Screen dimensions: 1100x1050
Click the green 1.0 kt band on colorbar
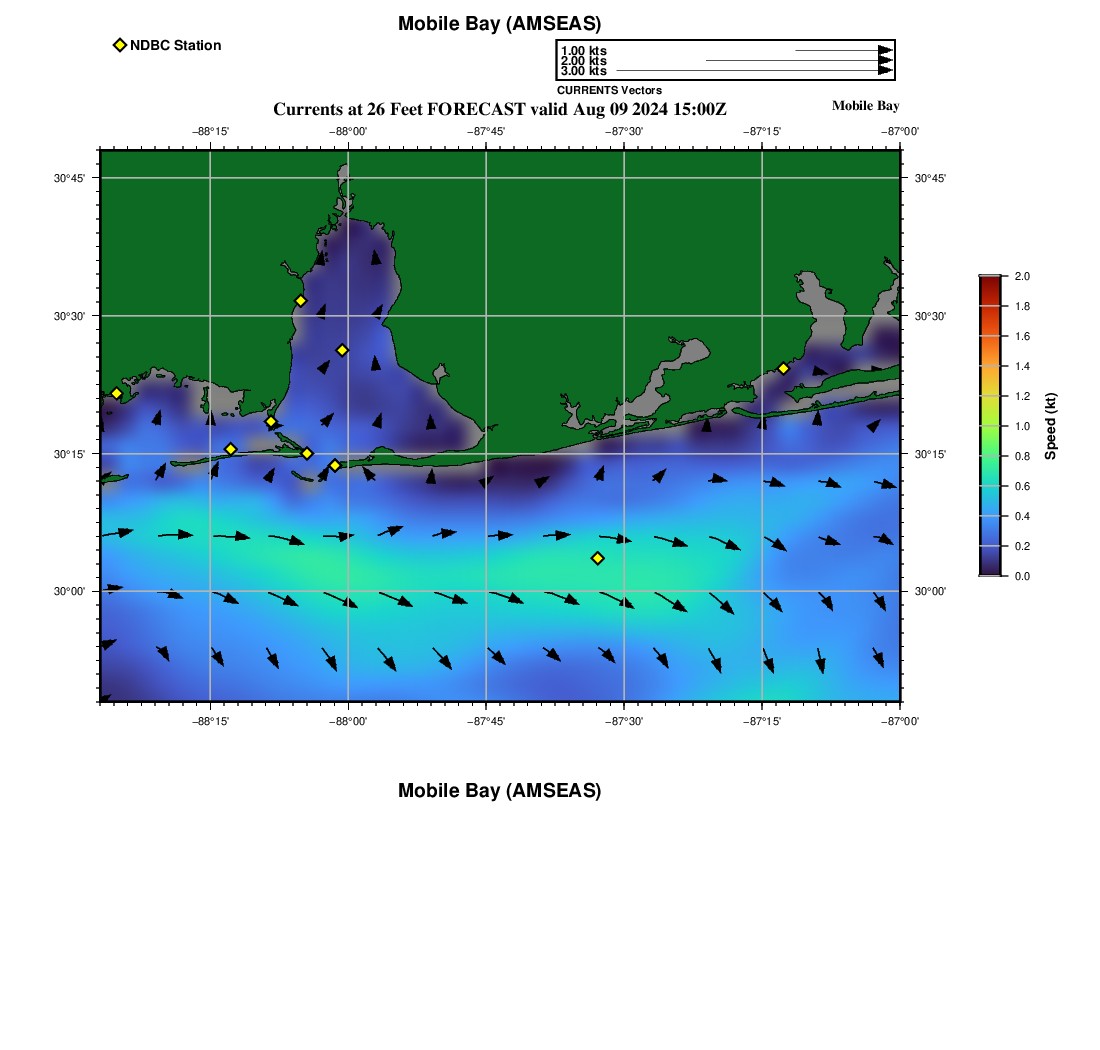[989, 426]
